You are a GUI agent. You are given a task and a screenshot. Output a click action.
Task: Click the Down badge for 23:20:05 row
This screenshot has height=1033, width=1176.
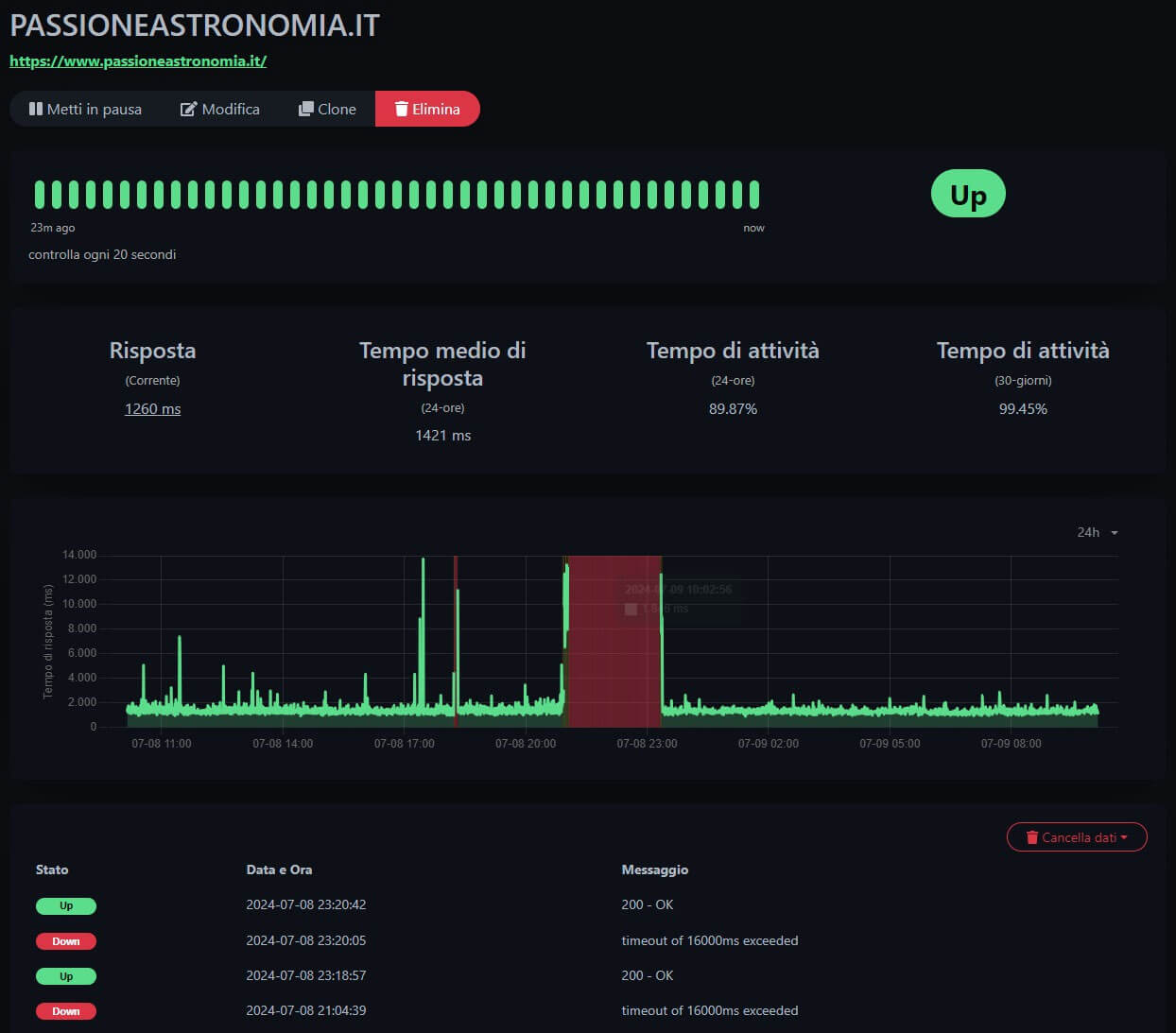point(66,941)
